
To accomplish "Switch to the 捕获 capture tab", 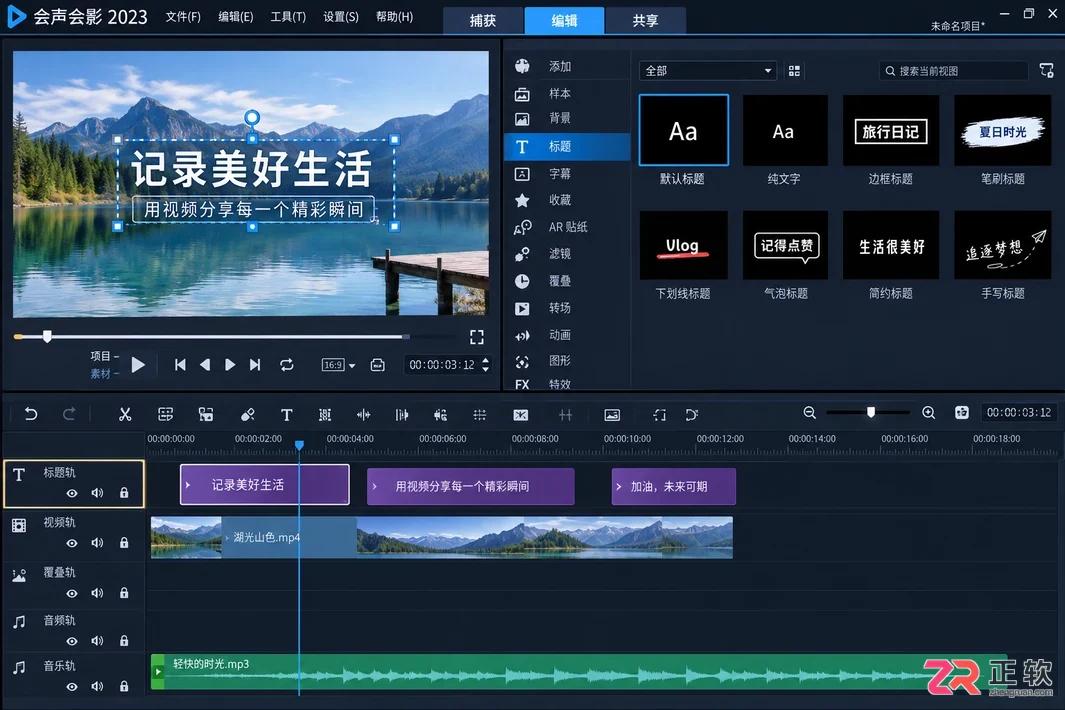I will [x=483, y=20].
